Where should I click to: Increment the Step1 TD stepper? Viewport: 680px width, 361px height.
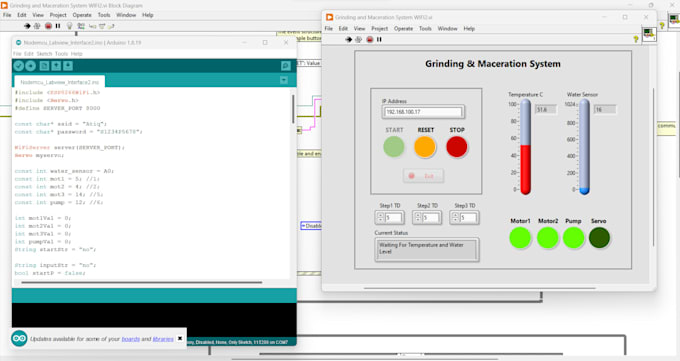380,215
